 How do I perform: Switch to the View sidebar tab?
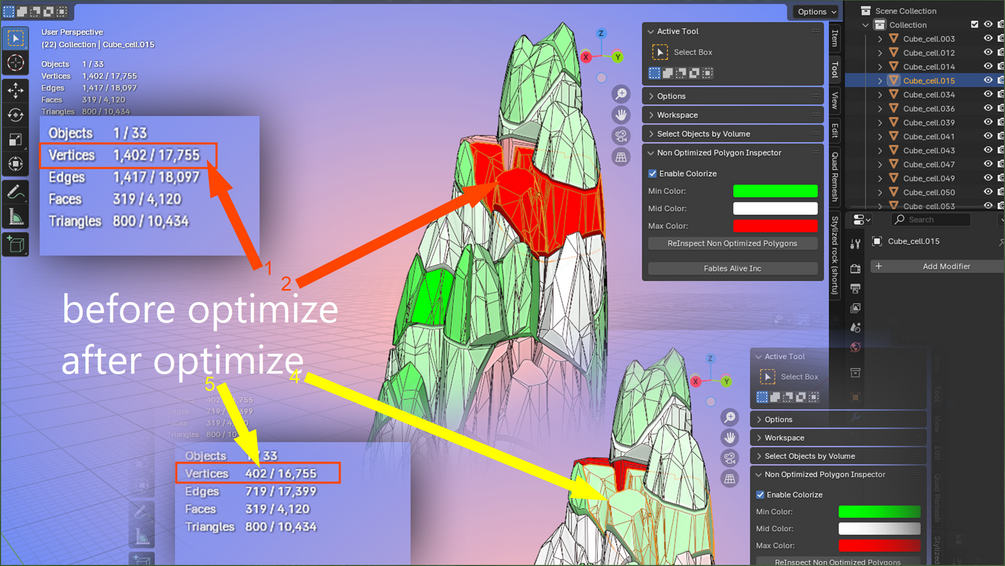pos(835,100)
